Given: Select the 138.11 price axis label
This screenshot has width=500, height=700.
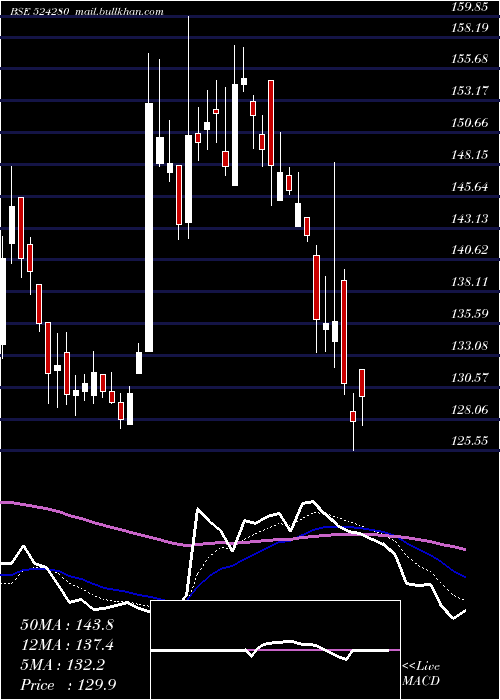Looking at the screenshot, I should coord(471,282).
